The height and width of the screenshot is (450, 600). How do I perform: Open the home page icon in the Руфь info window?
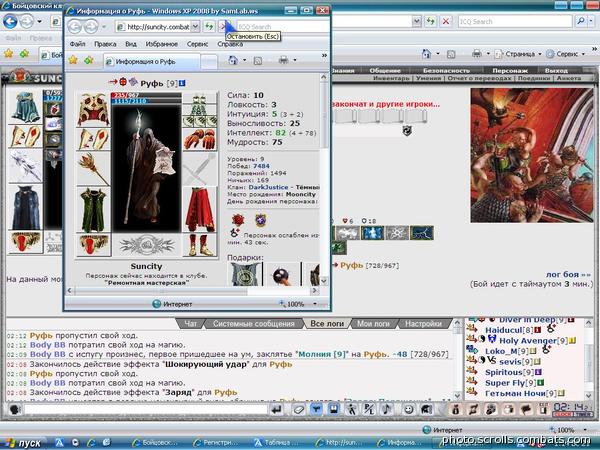(x=232, y=60)
